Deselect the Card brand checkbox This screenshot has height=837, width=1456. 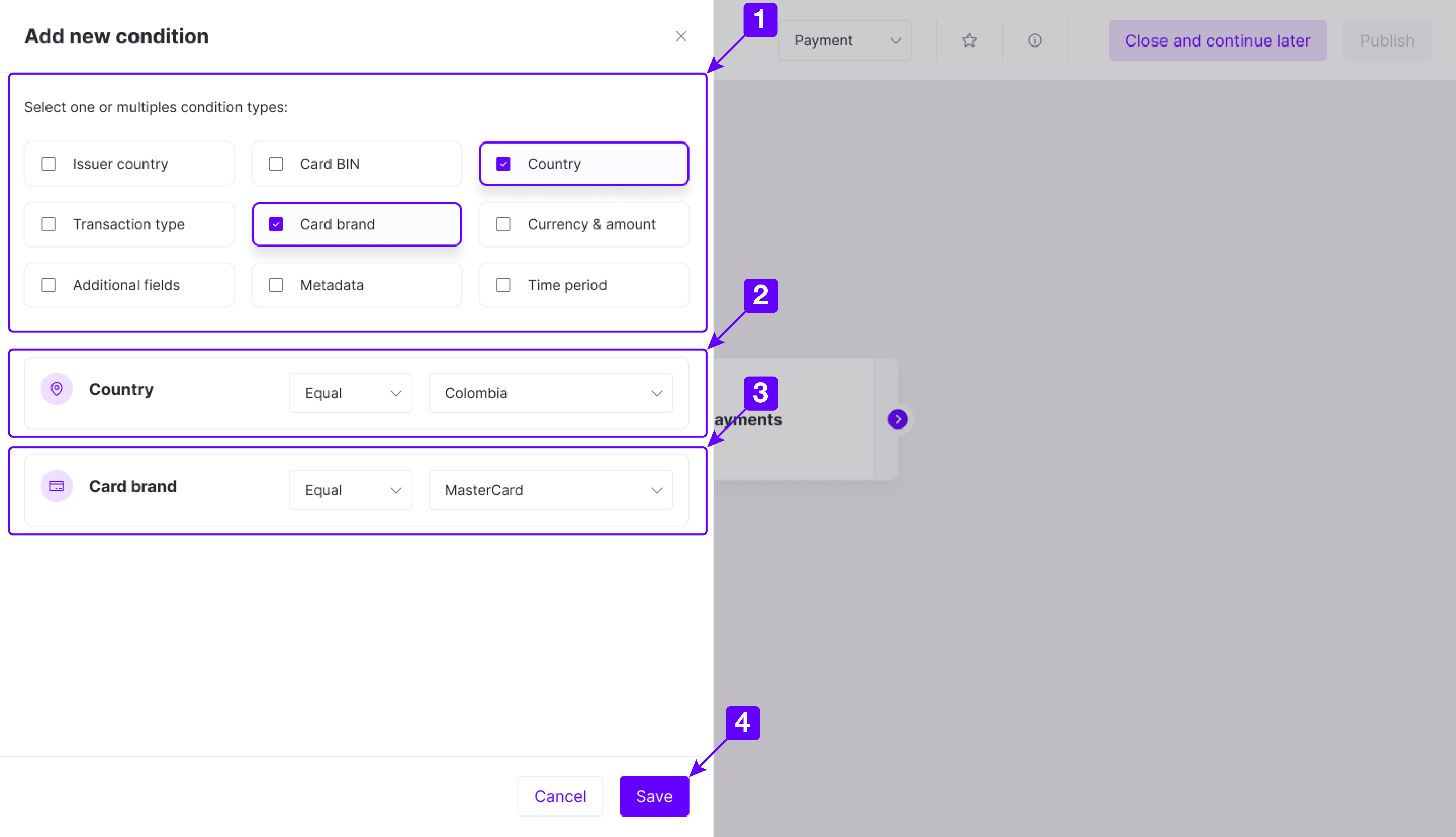tap(276, 224)
